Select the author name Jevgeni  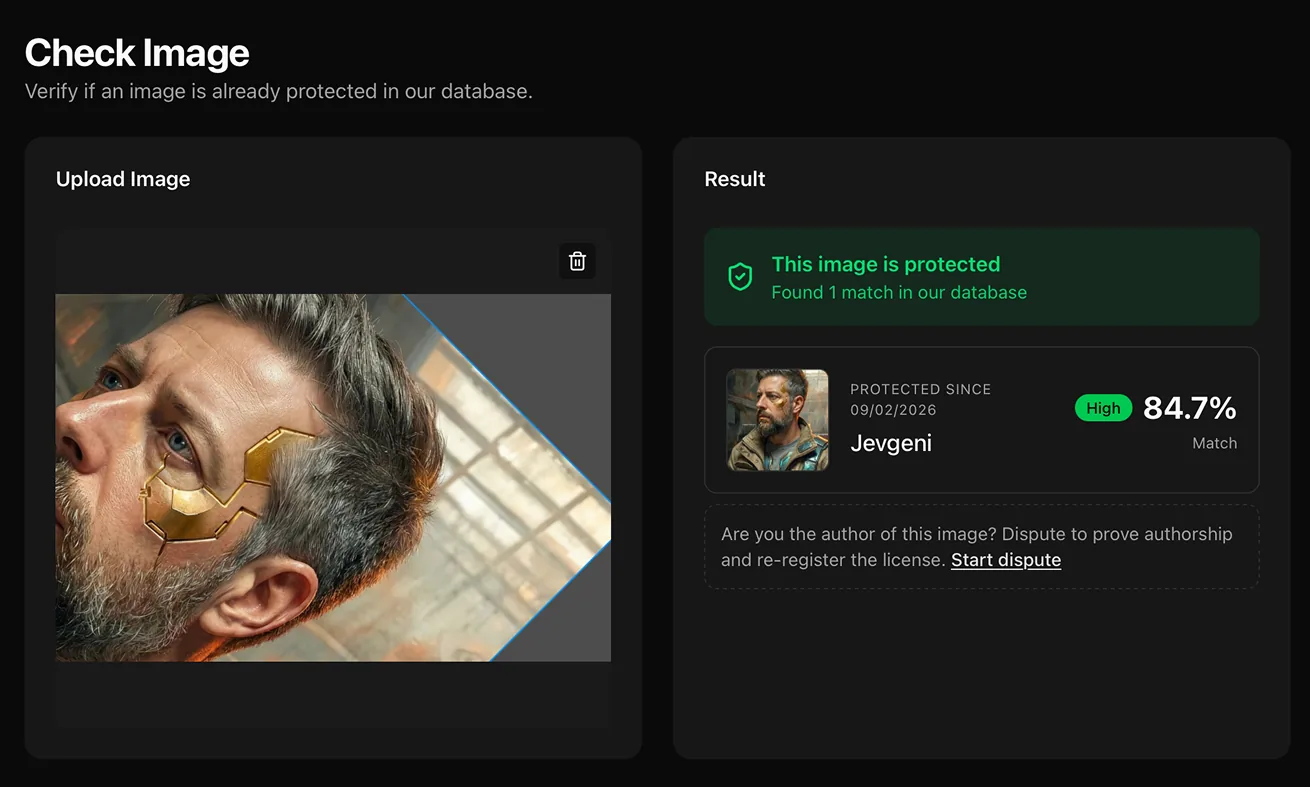click(x=891, y=443)
